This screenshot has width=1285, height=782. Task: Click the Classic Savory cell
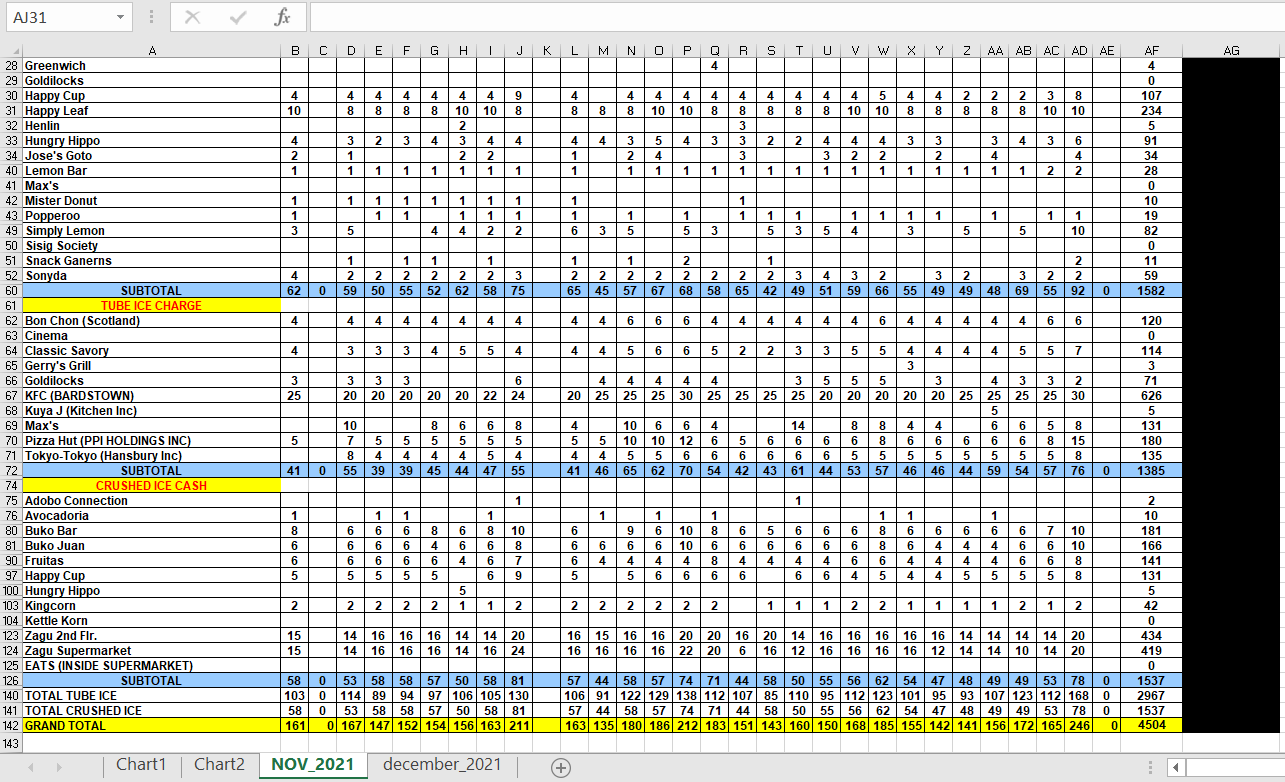(x=151, y=351)
